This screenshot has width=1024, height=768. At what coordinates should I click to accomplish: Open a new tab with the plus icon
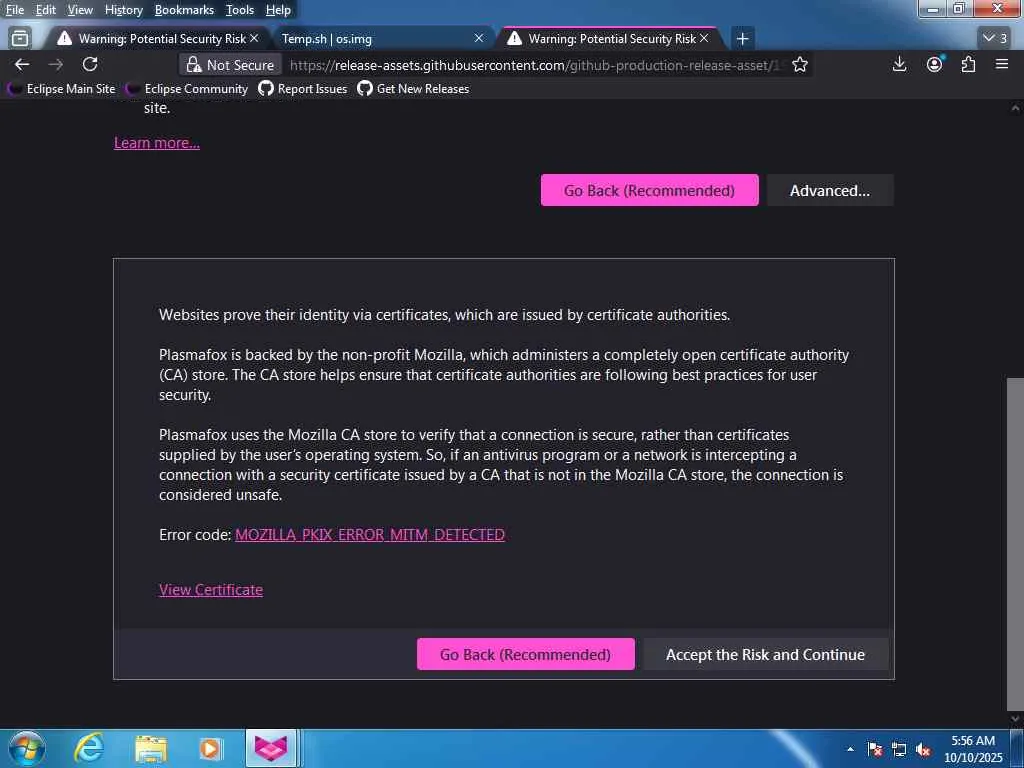(x=742, y=39)
